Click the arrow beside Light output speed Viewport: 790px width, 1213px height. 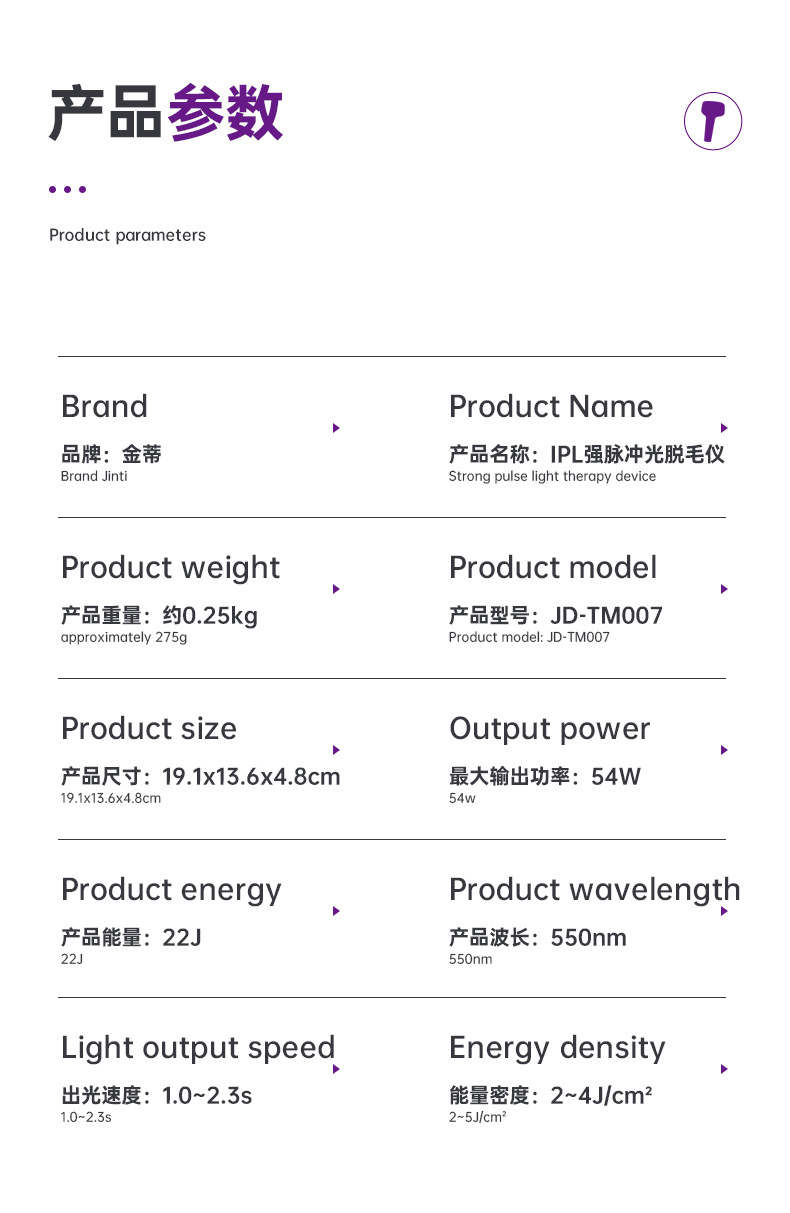click(x=336, y=1069)
